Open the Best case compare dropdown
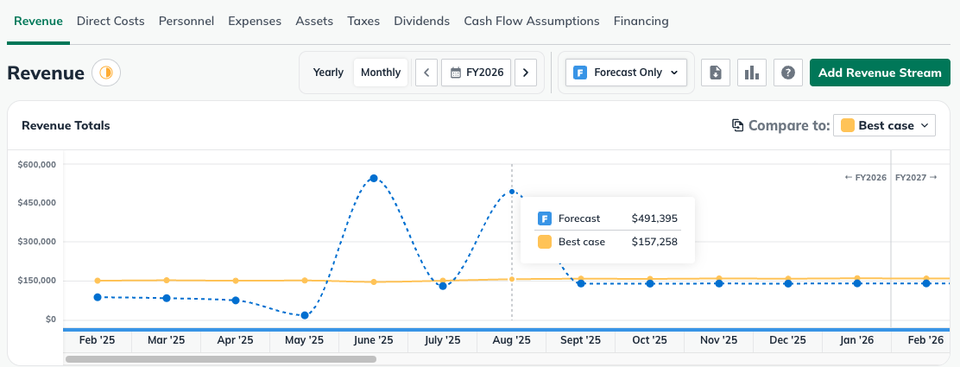Viewport: 960px width, 367px height. [x=885, y=126]
